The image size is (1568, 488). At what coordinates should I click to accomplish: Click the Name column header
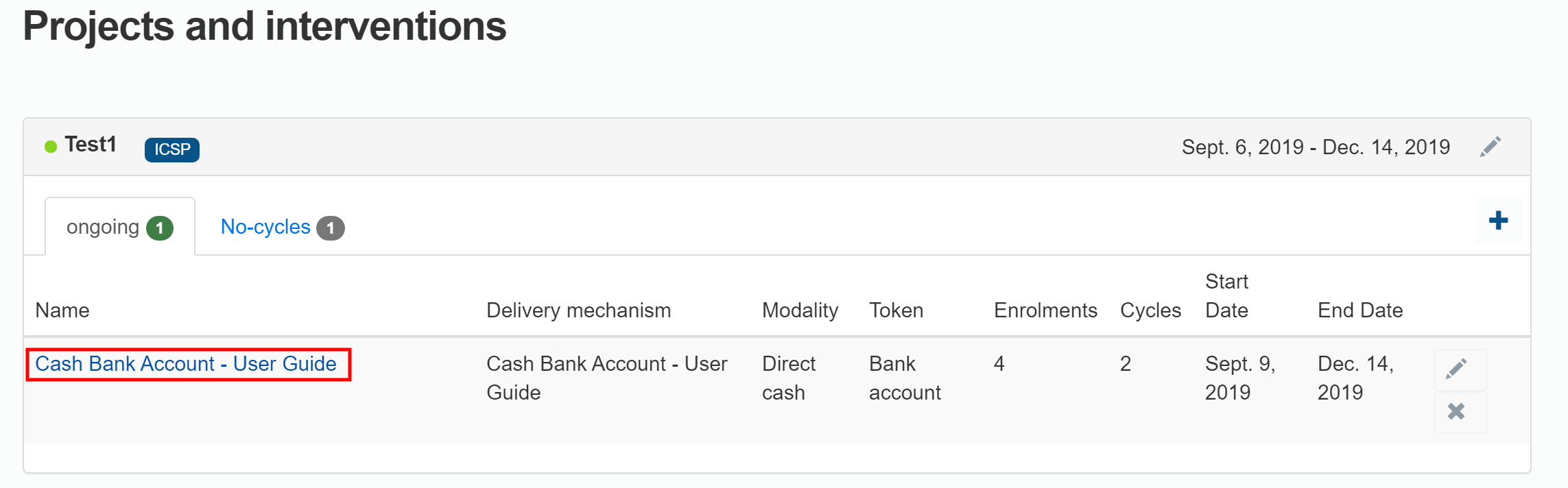click(62, 310)
